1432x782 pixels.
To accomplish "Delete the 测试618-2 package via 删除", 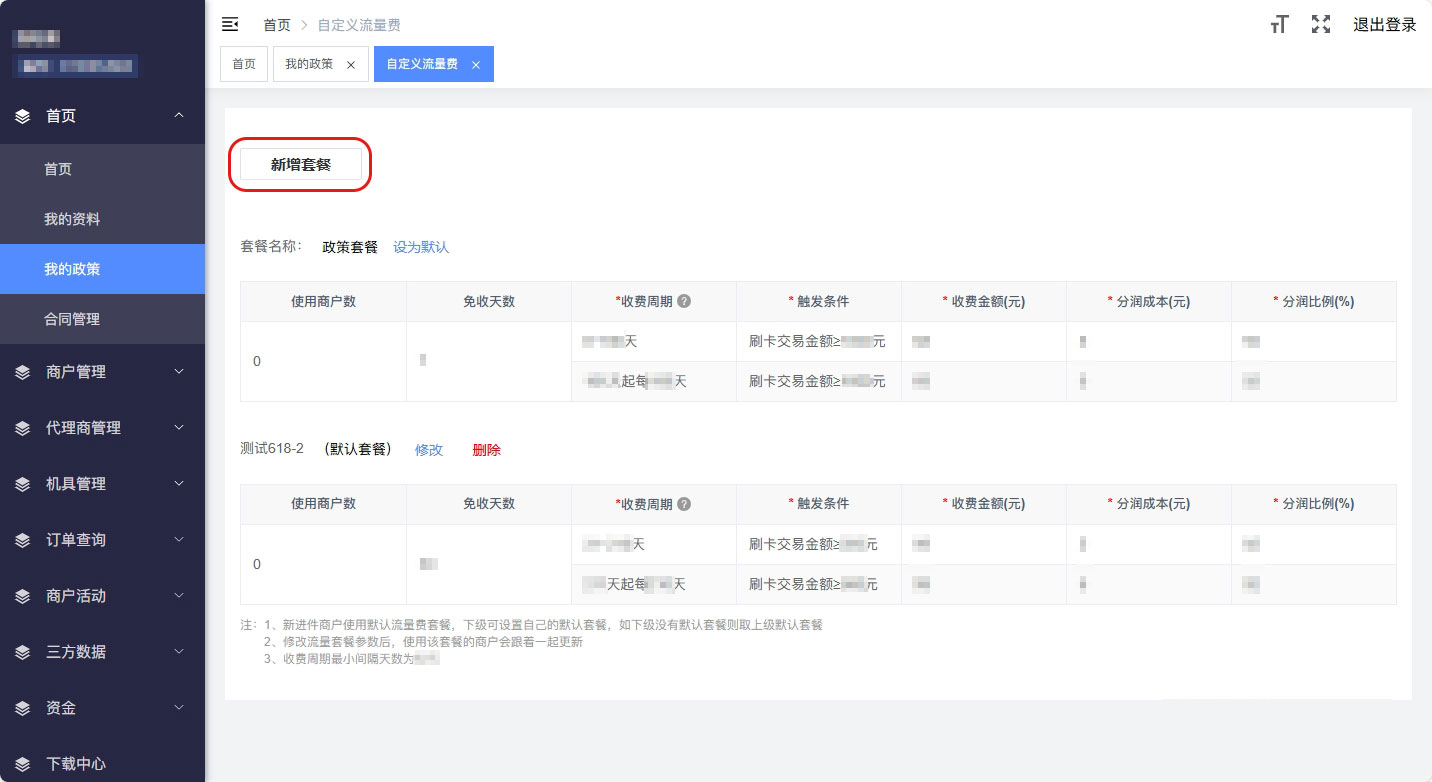I will click(487, 450).
